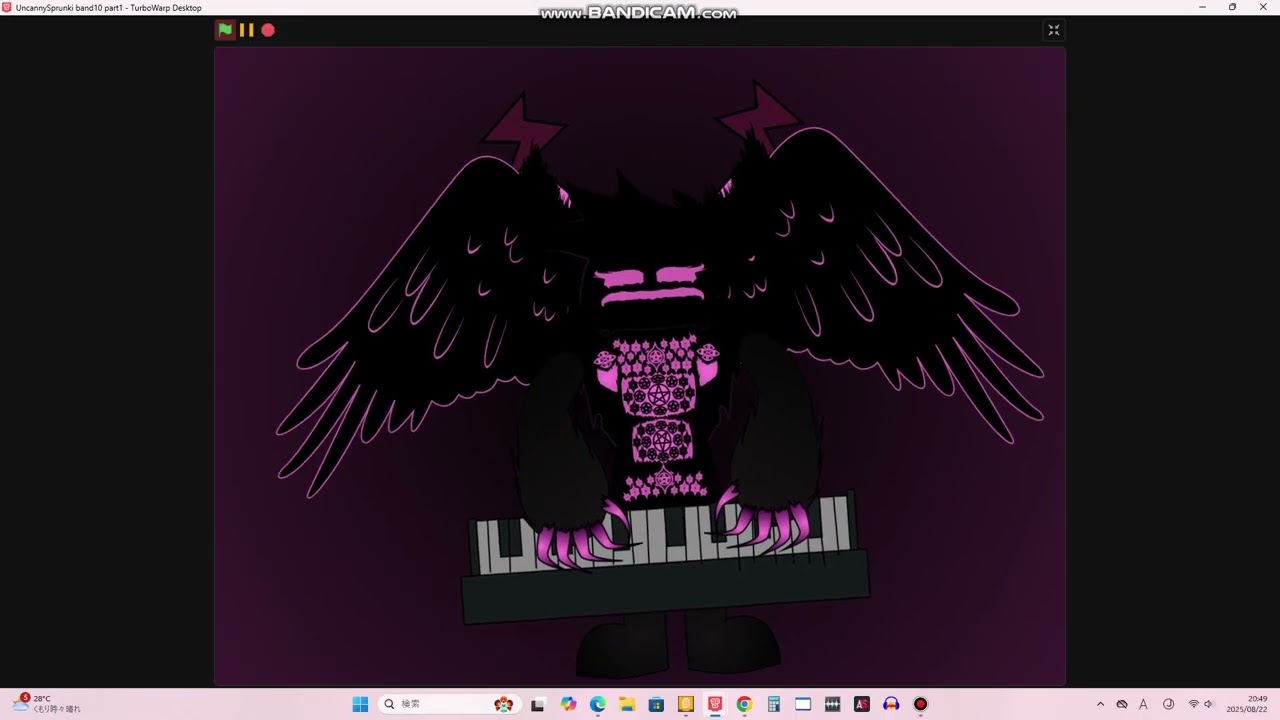Open the yellow app icon in taskbar
Viewport: 1280px width, 720px height.
[x=686, y=704]
